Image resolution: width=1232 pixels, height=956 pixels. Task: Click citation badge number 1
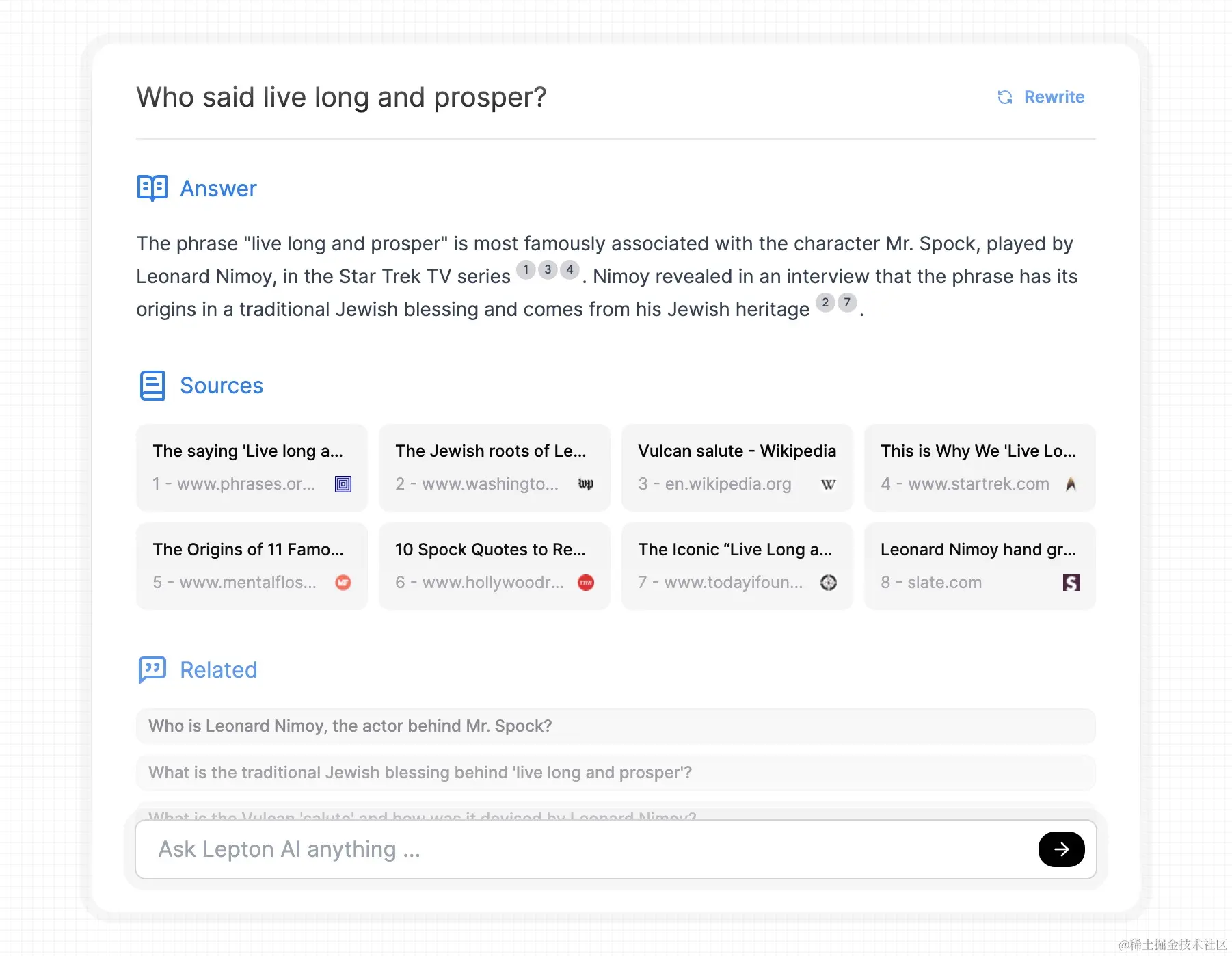(526, 269)
